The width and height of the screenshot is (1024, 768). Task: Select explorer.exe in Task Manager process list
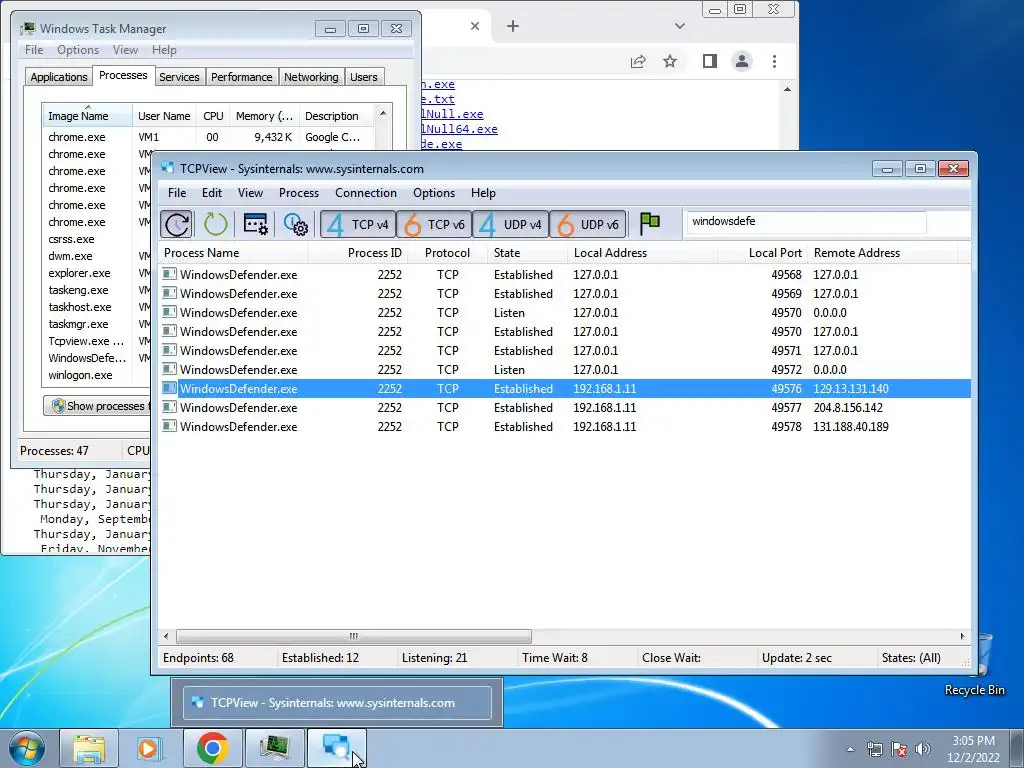[79, 273]
